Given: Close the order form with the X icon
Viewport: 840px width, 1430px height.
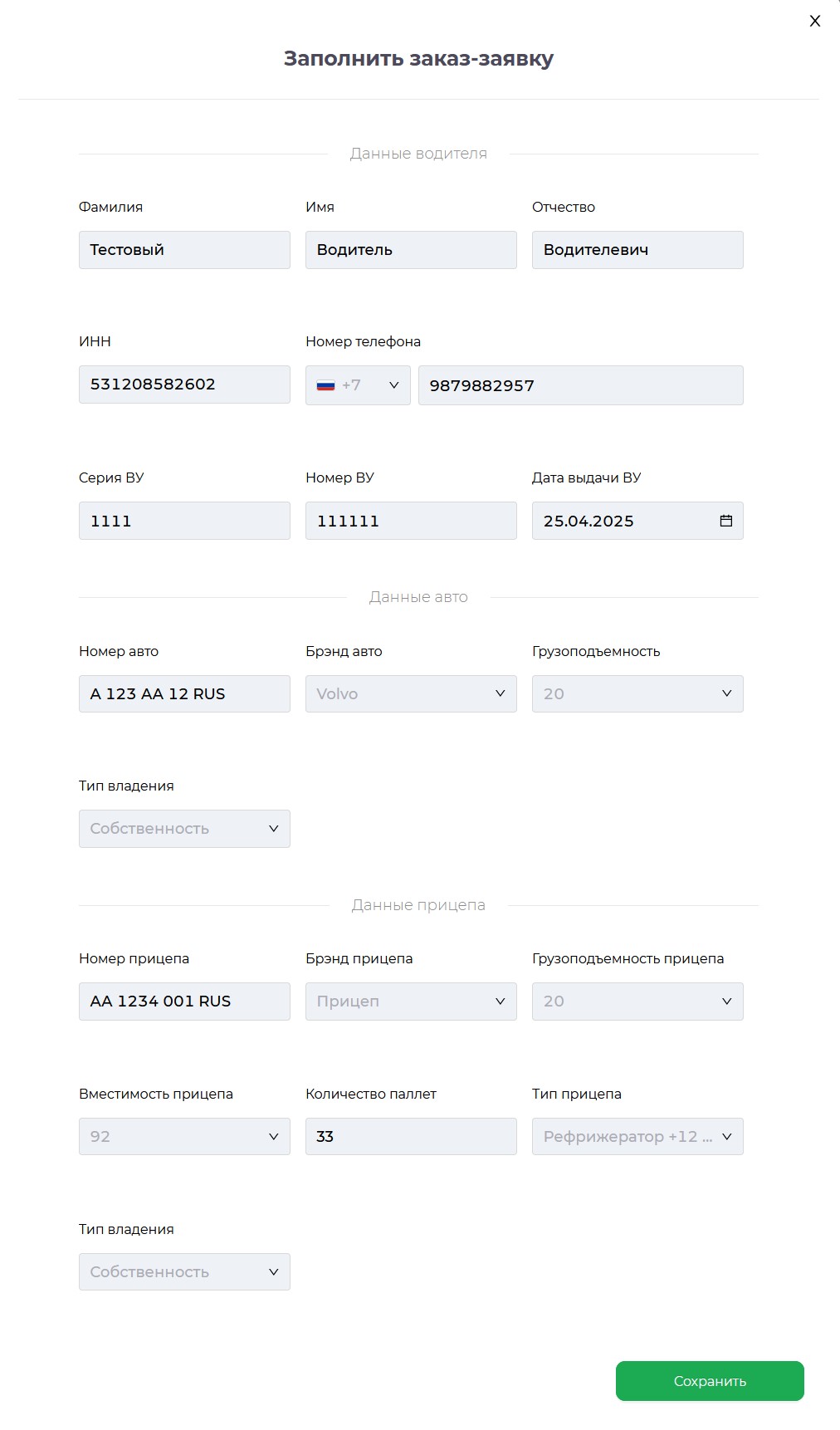Looking at the screenshot, I should coord(815,21).
